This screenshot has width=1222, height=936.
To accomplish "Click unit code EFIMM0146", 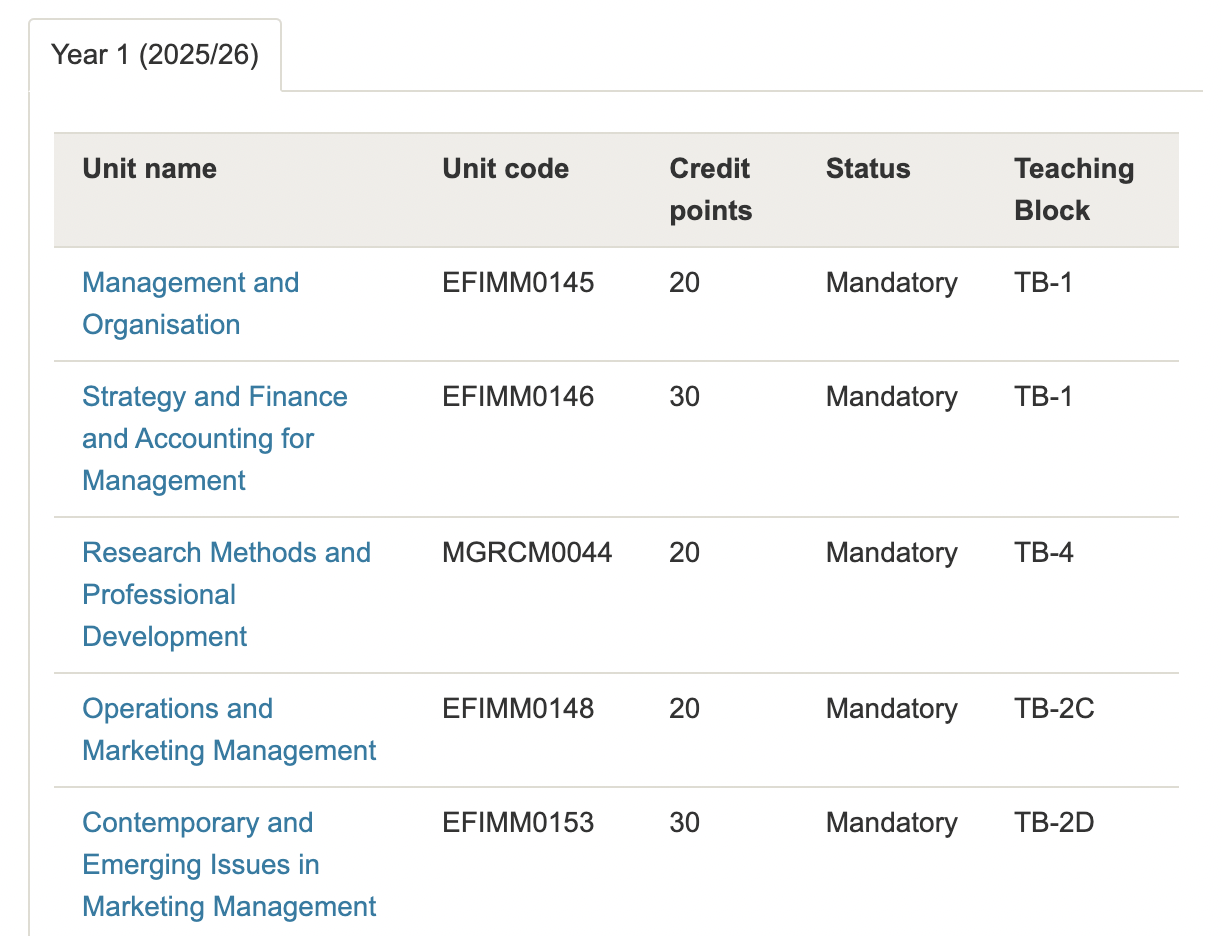I will [x=518, y=397].
